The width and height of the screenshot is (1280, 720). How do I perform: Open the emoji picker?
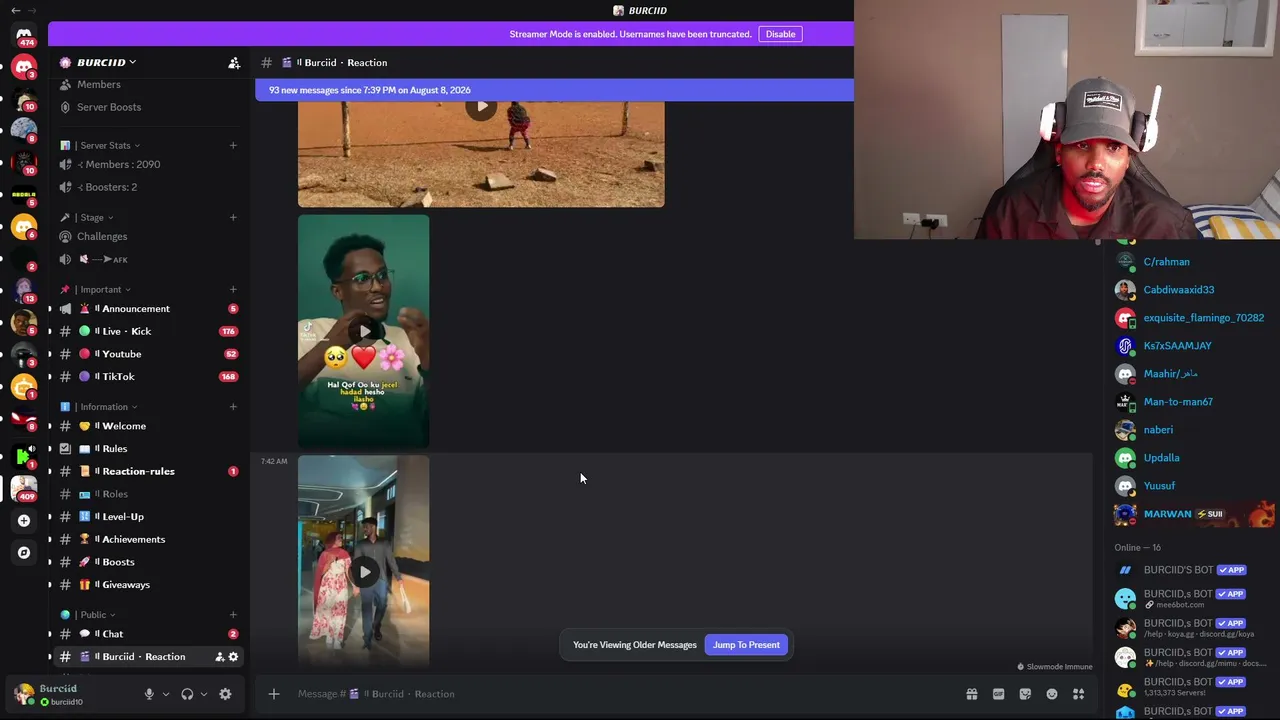[x=1052, y=694]
